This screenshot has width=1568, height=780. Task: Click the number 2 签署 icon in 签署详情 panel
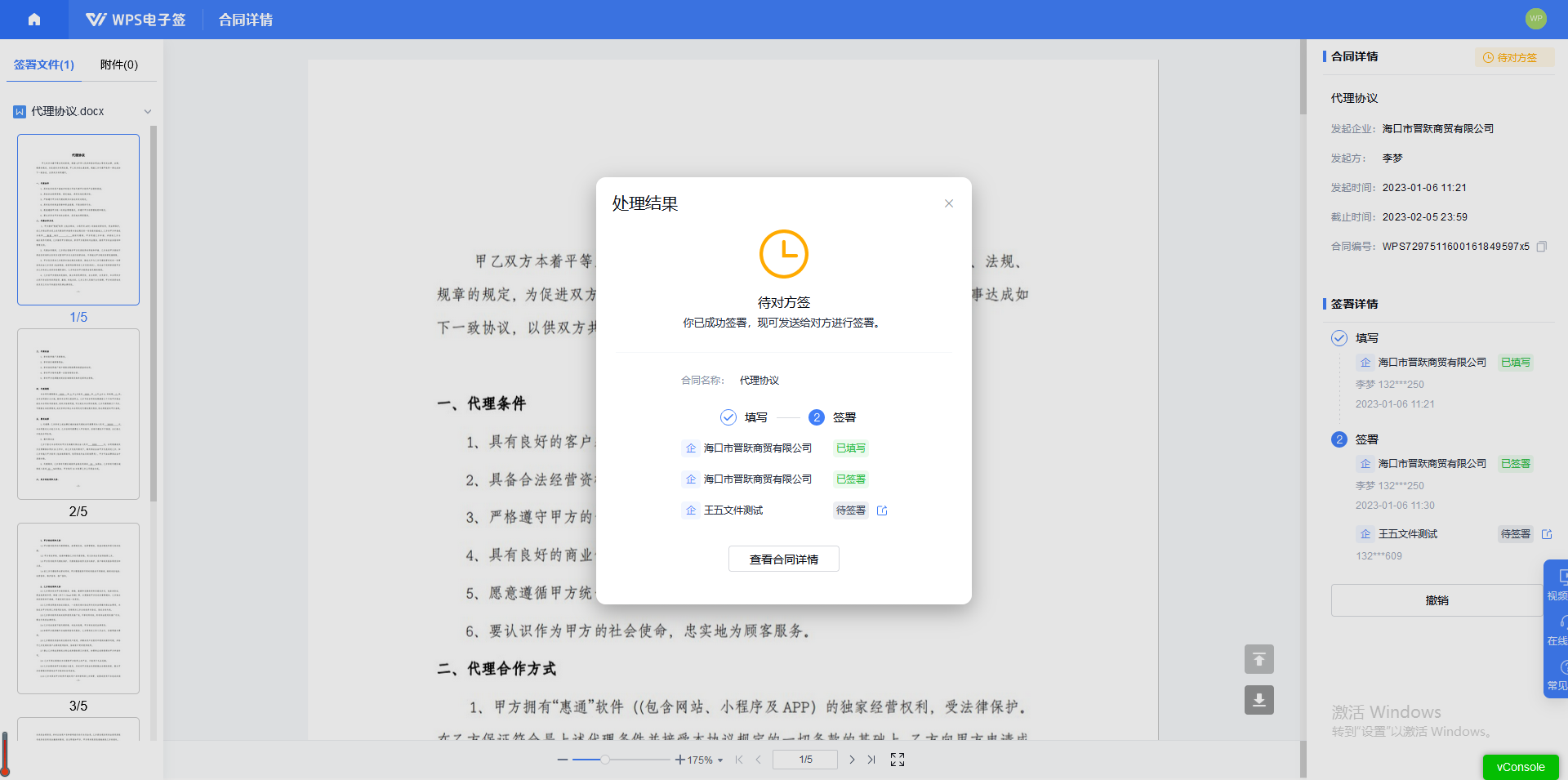pos(1339,439)
